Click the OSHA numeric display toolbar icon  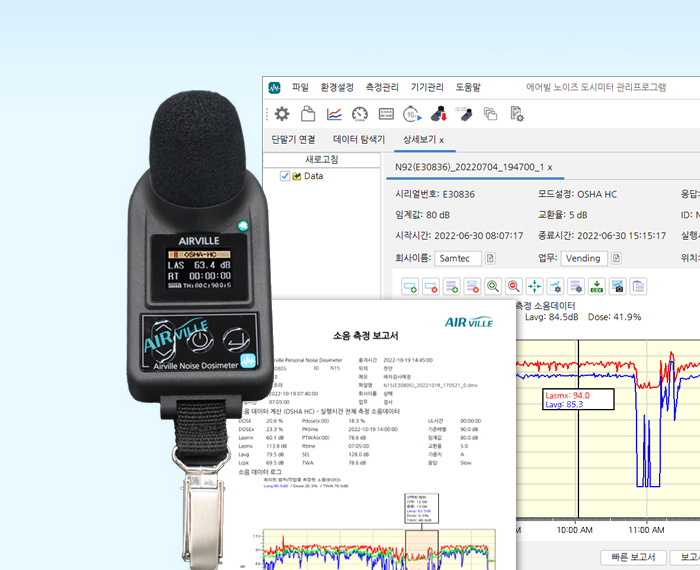pyautogui.click(x=386, y=114)
